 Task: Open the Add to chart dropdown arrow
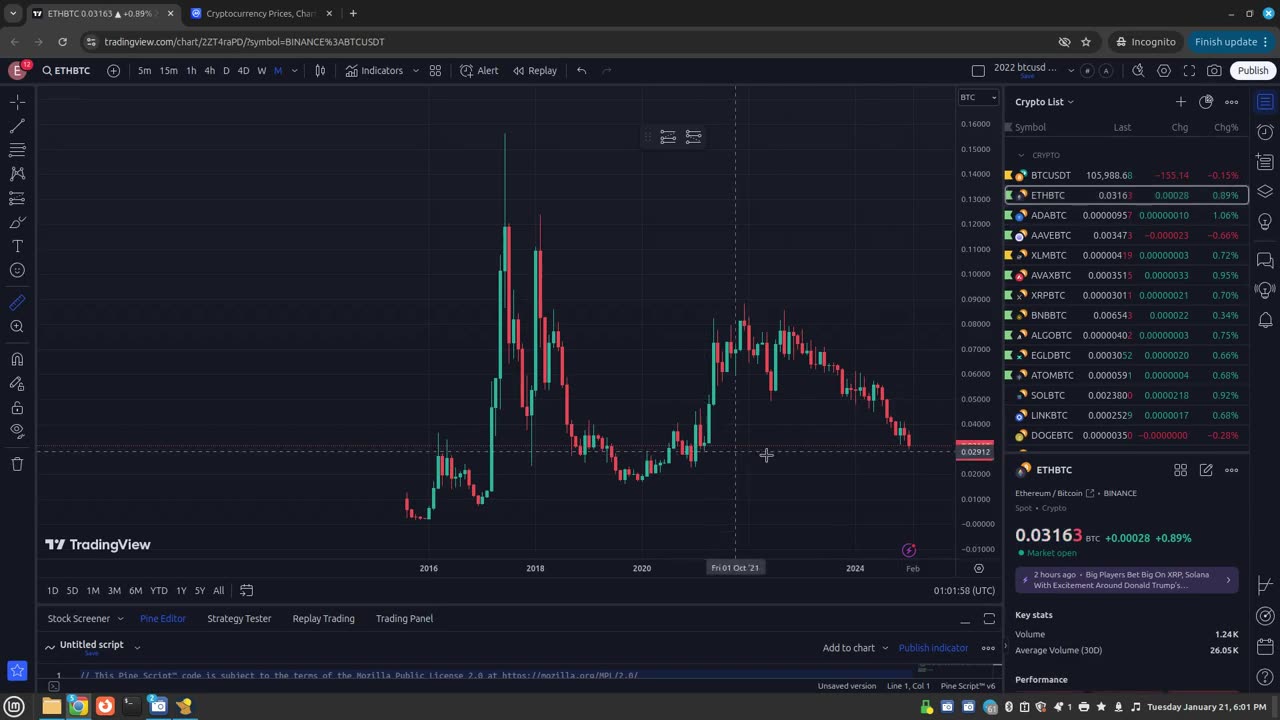pyautogui.click(x=885, y=648)
